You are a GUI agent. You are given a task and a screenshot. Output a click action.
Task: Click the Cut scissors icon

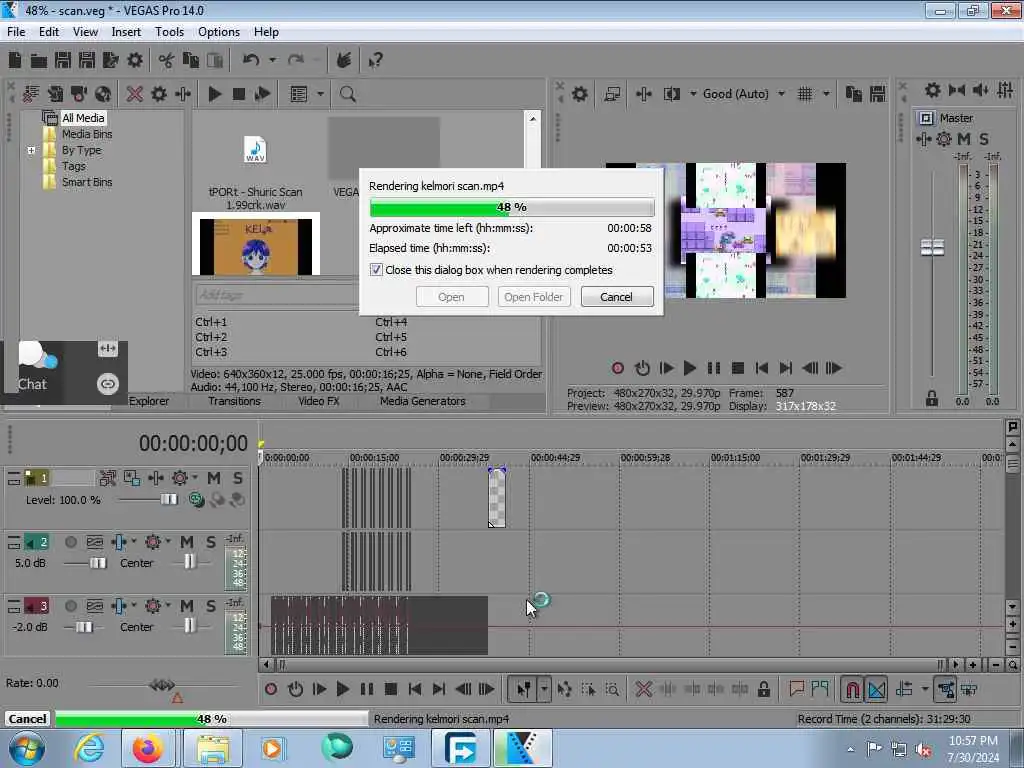click(x=166, y=61)
